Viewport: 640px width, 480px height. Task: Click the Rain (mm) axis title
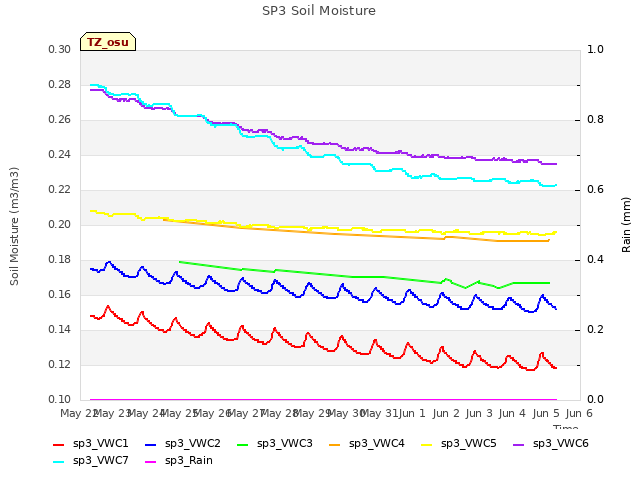(x=626, y=224)
